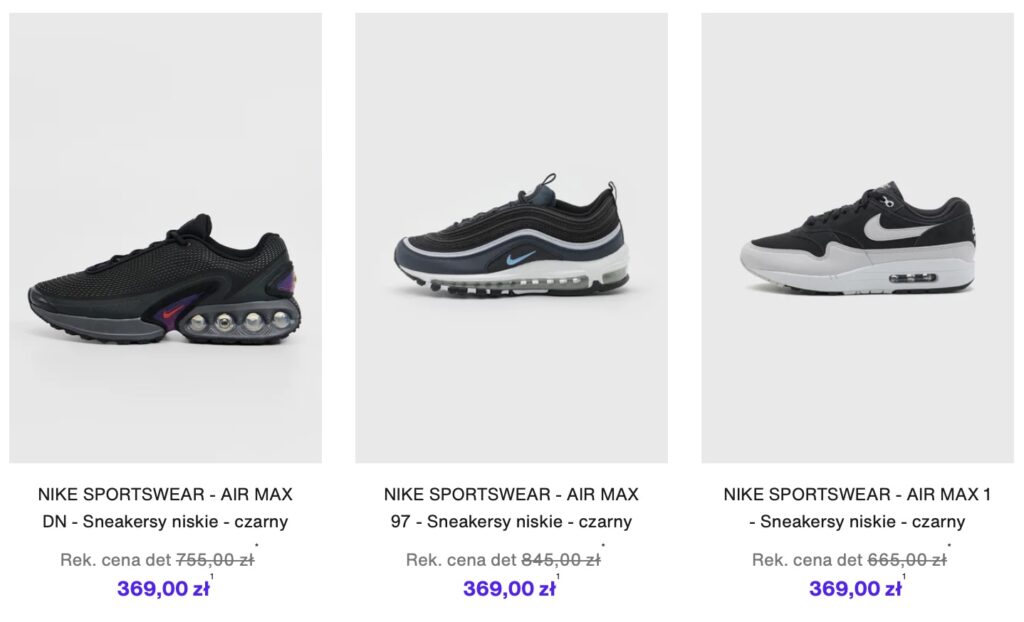Click "Rek. cena det" label under Air Max 97

(462, 560)
